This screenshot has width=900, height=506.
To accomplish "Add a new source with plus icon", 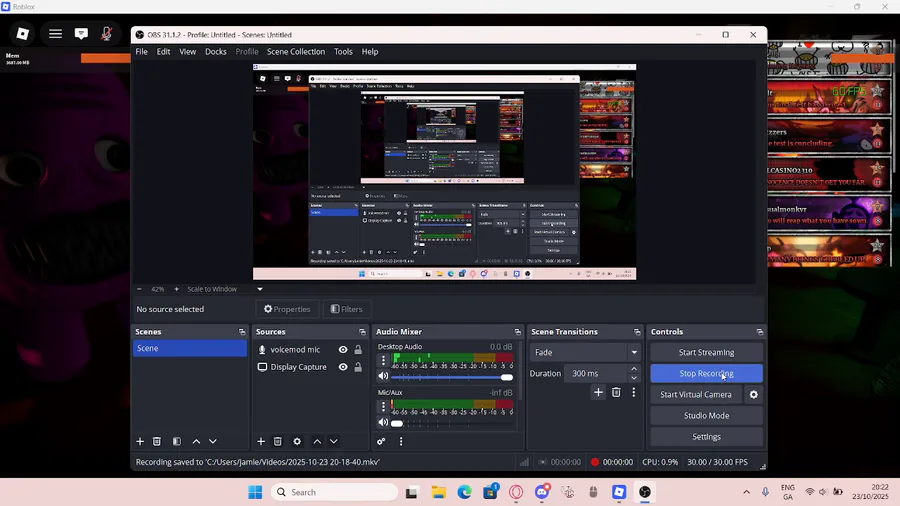I will click(261, 441).
